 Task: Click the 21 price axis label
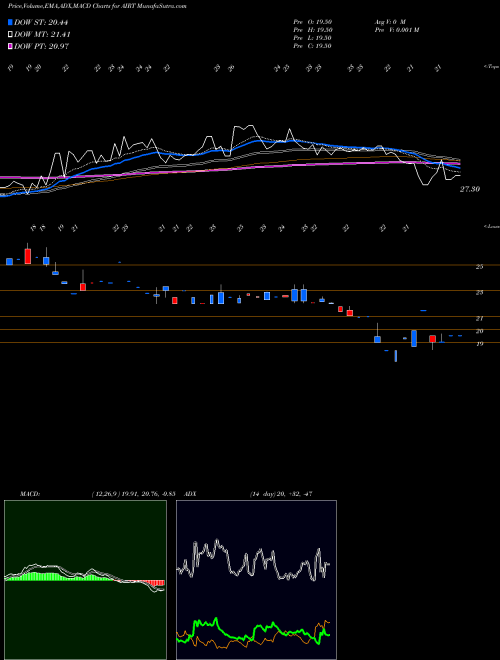(x=479, y=319)
